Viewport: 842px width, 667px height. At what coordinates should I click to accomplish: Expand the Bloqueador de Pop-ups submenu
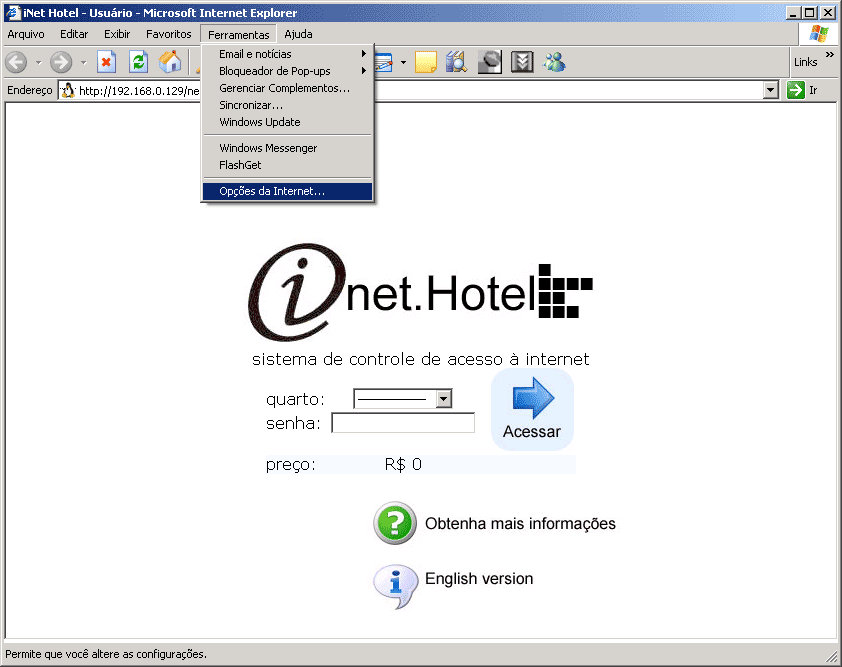(287, 71)
